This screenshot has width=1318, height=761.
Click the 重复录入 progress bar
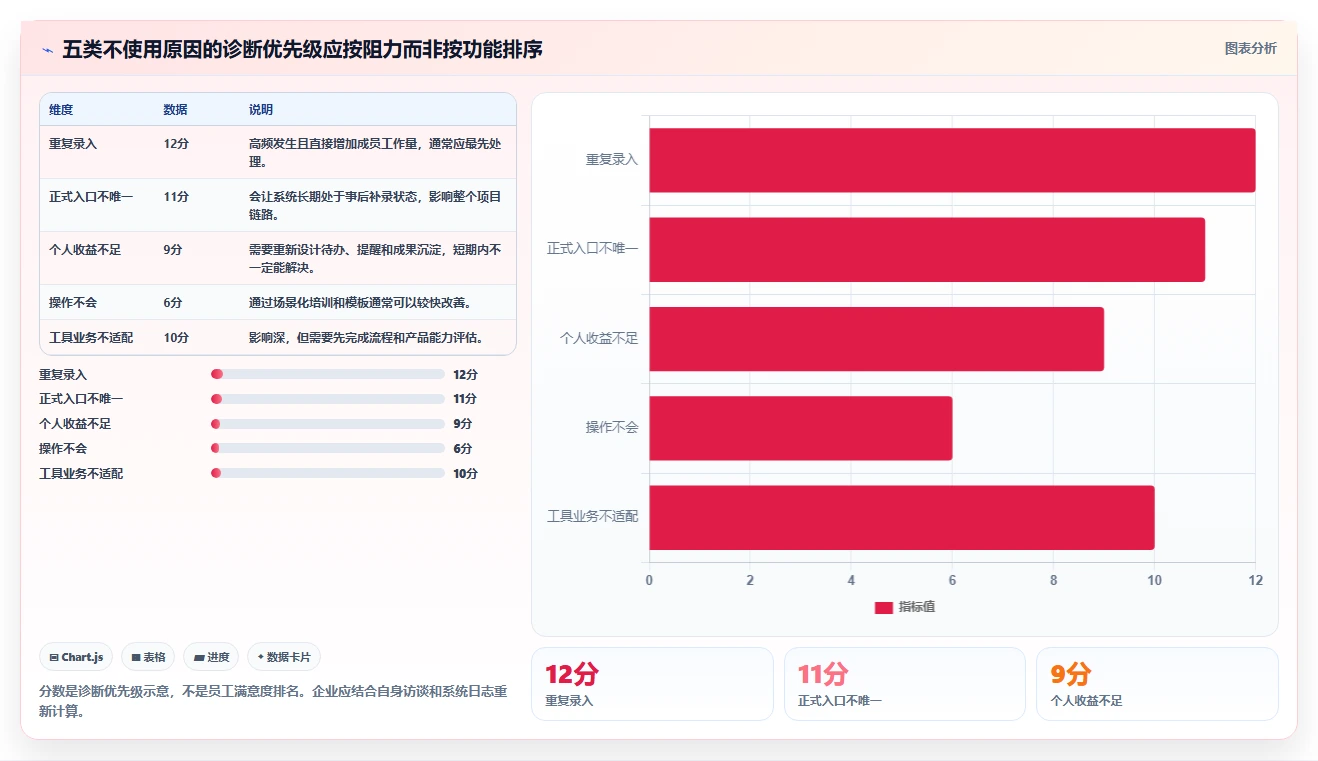pos(328,374)
